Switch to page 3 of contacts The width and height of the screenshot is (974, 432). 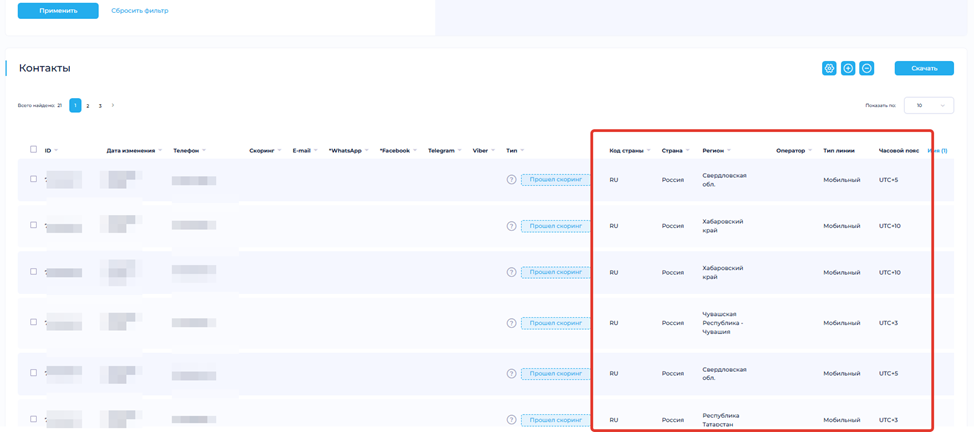coord(100,105)
